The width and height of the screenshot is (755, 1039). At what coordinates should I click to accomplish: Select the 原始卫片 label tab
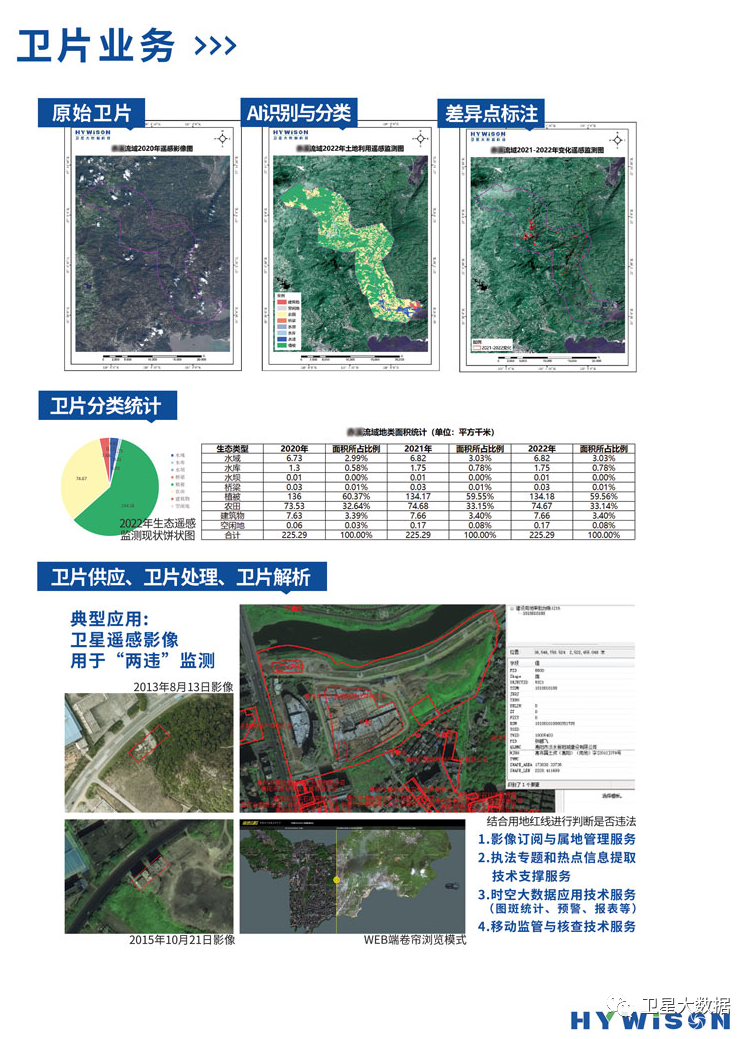click(91, 113)
